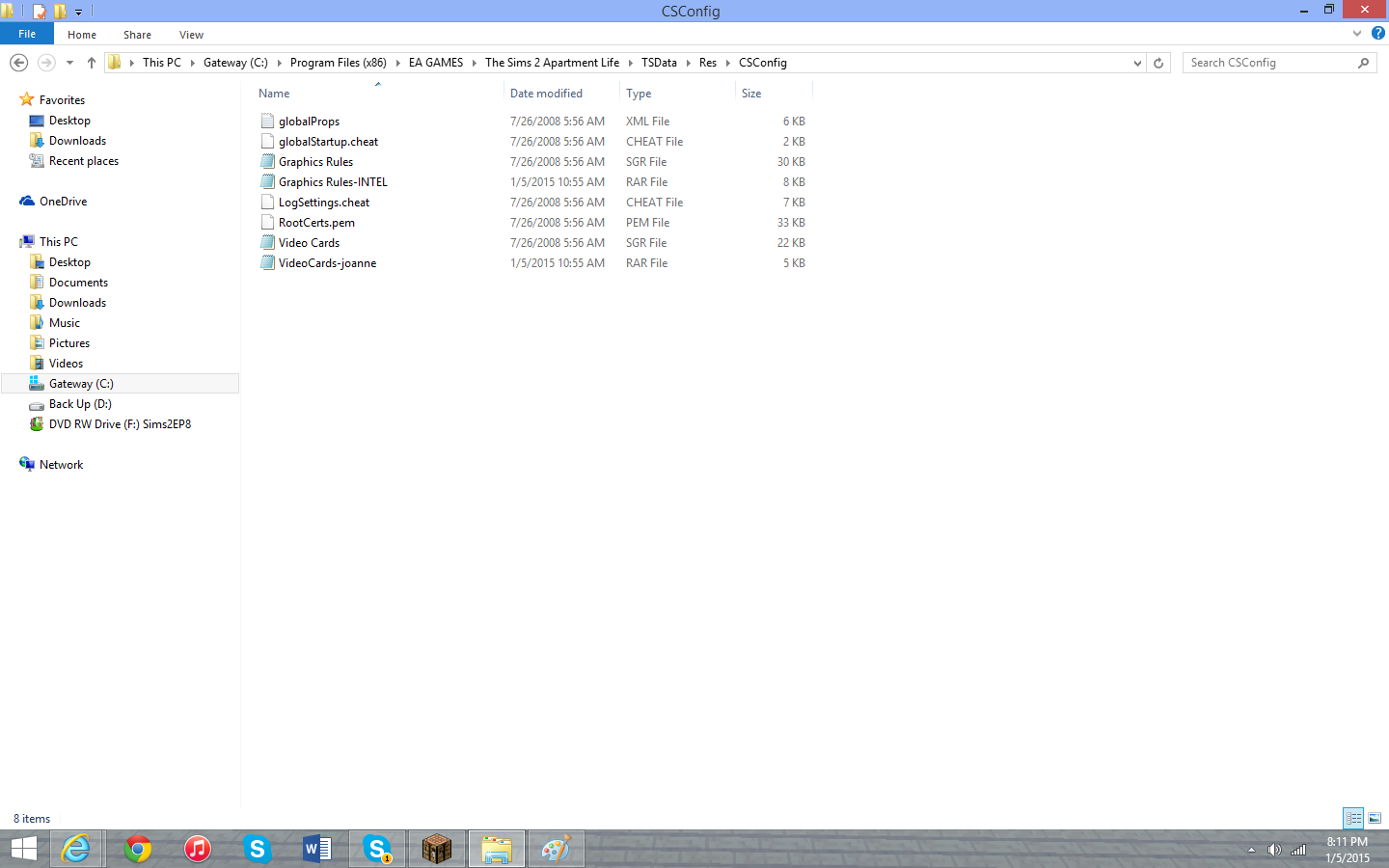Launch Google Chrome from the taskbar
Viewport: 1389px width, 868px height.
coord(138,849)
